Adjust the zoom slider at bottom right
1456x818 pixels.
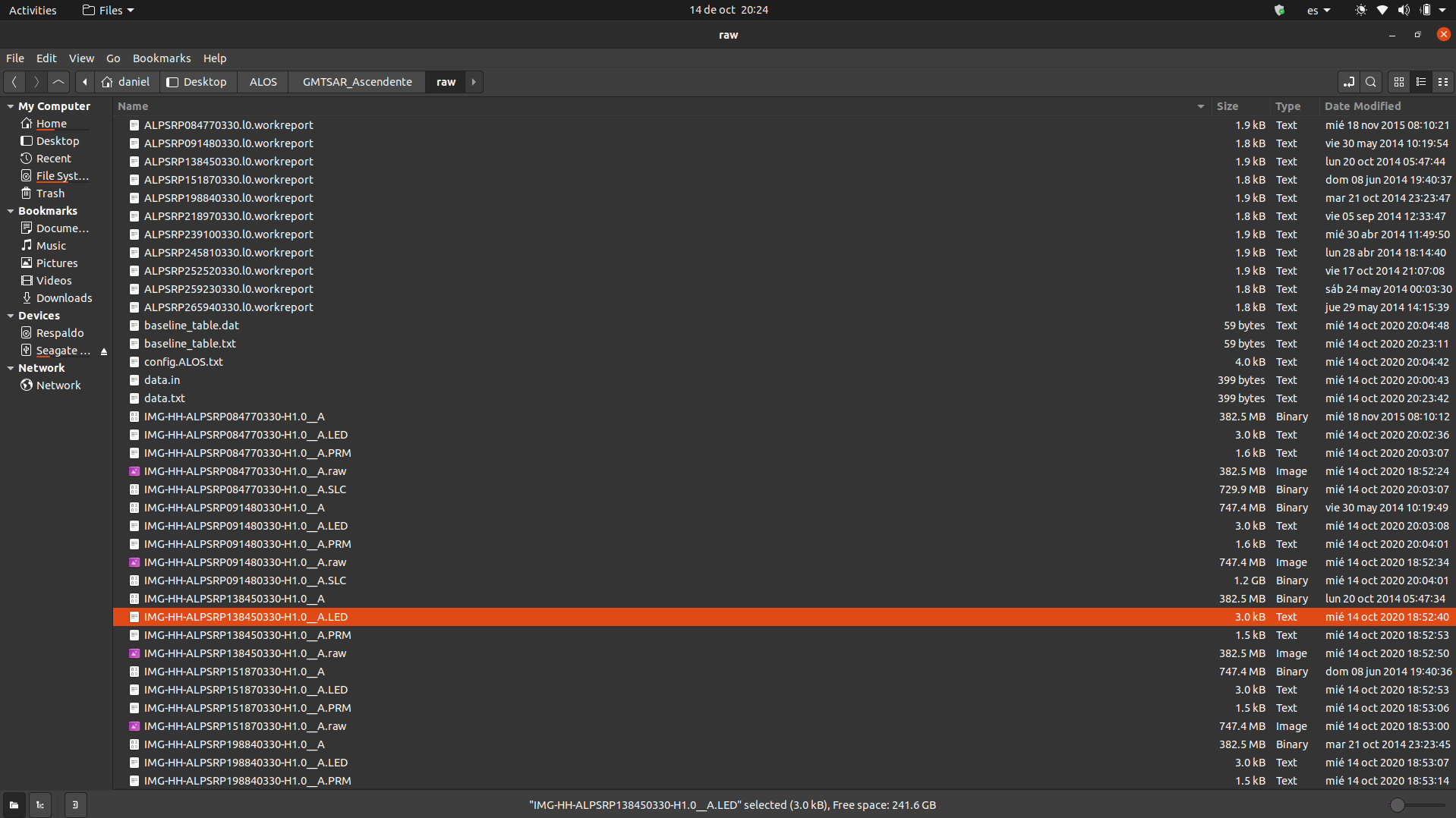tap(1399, 807)
